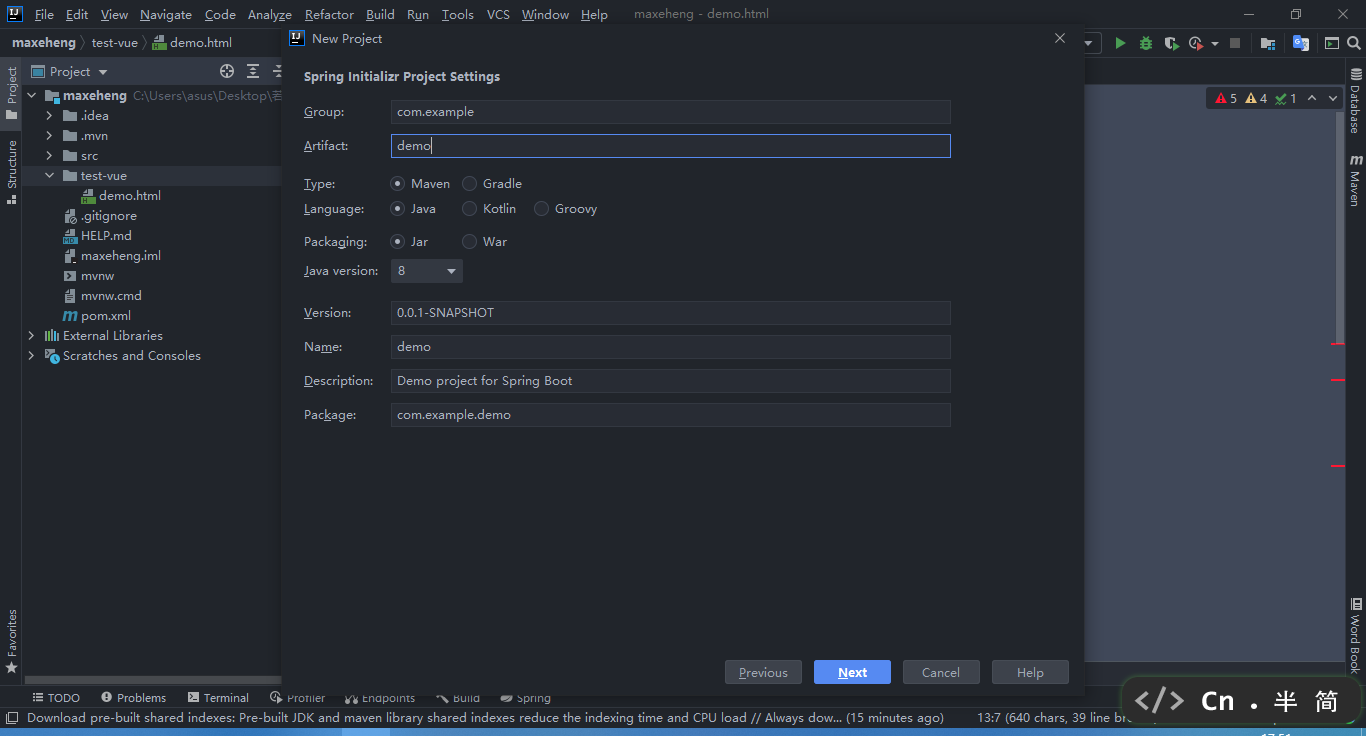Open the Structure side panel

coord(12,171)
